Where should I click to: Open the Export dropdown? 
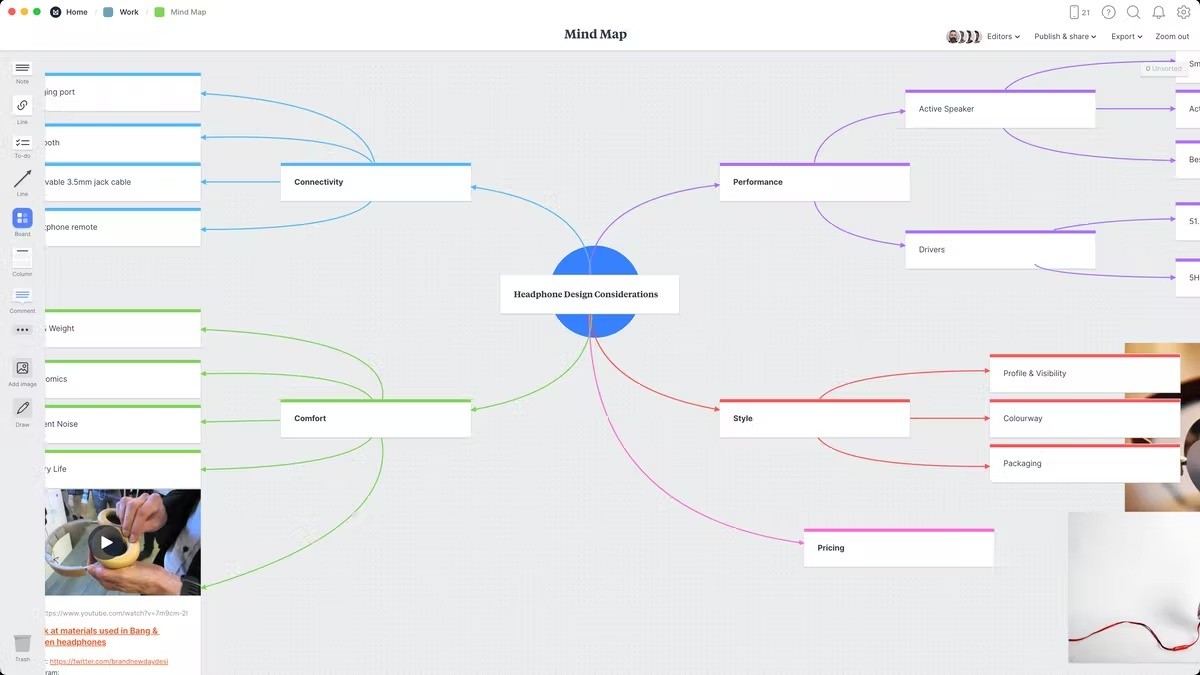click(1126, 36)
